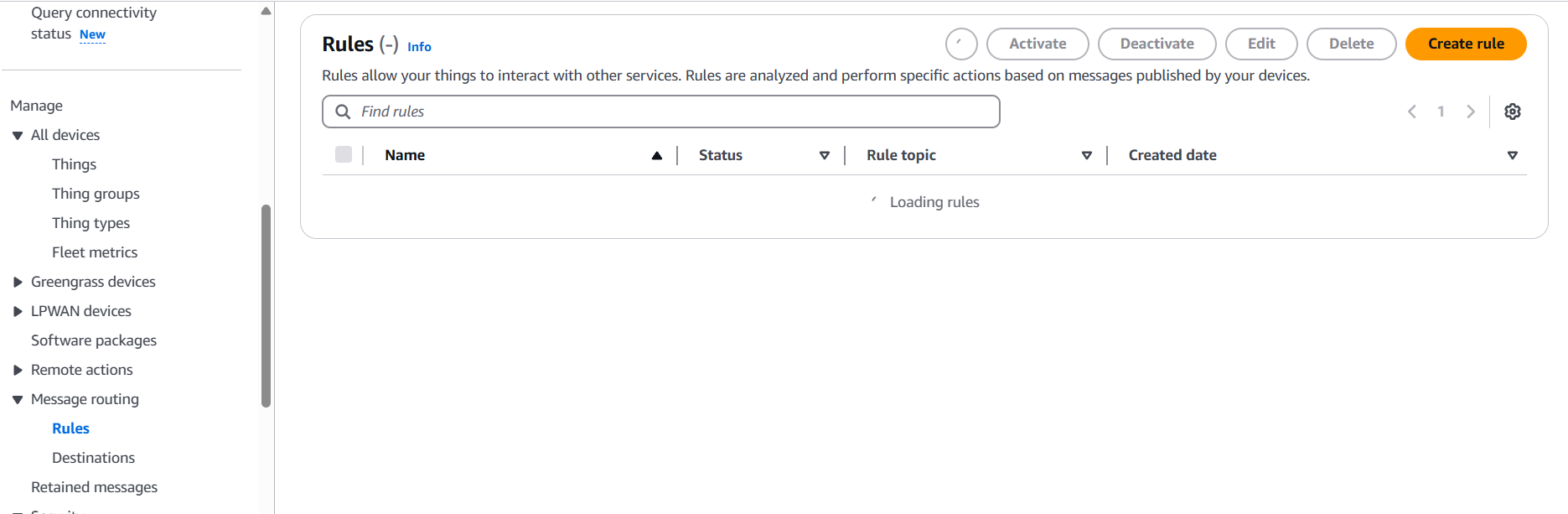
Task: Open Retained messages in sidebar
Action: tap(94, 487)
